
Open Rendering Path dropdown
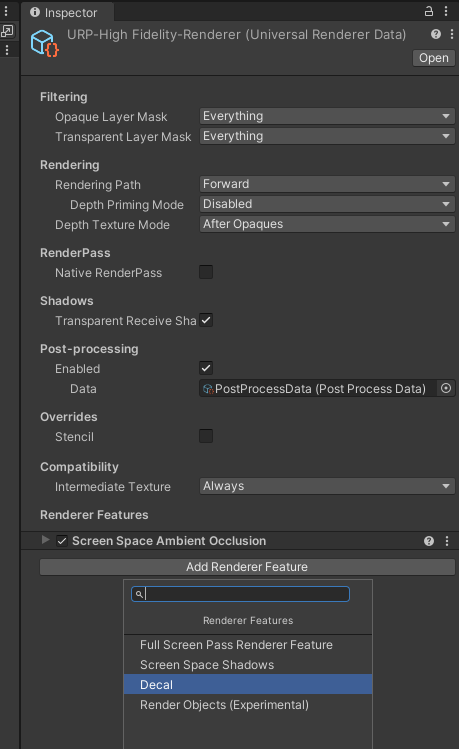click(327, 184)
